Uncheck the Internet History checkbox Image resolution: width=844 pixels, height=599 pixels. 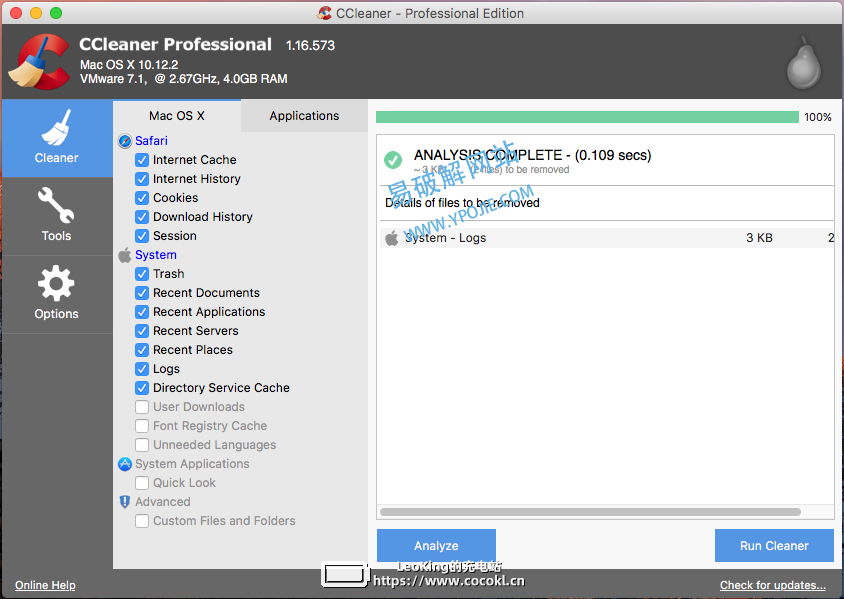click(142, 179)
